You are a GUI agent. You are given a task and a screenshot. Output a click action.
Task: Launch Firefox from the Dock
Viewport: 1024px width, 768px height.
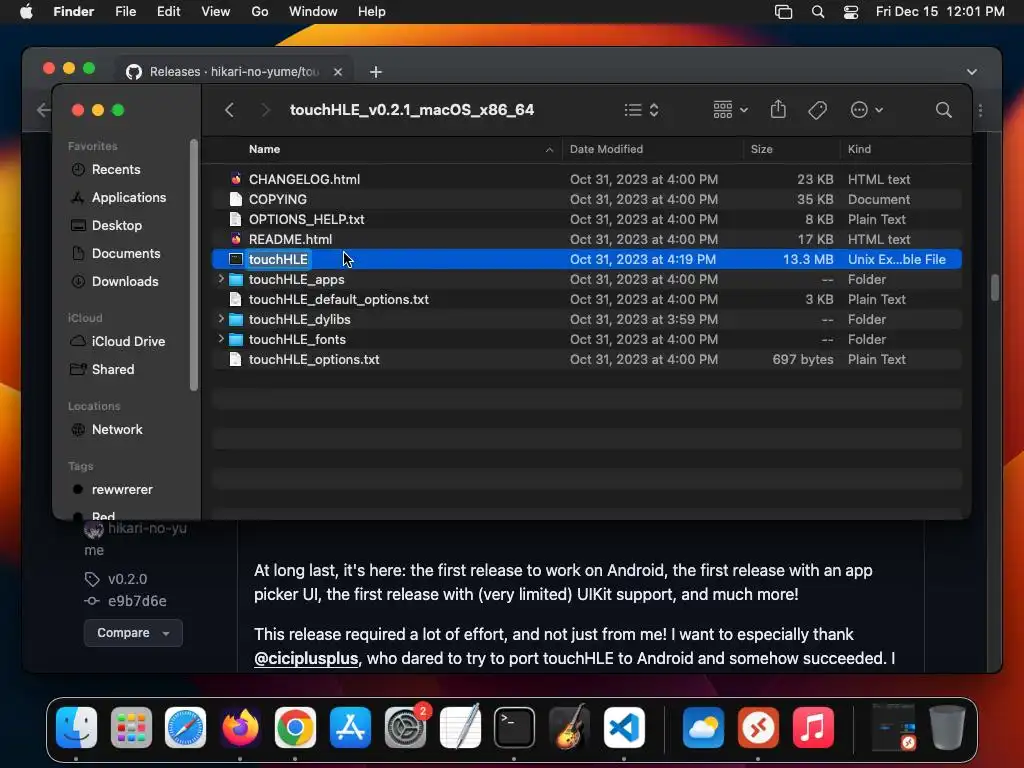click(x=240, y=727)
